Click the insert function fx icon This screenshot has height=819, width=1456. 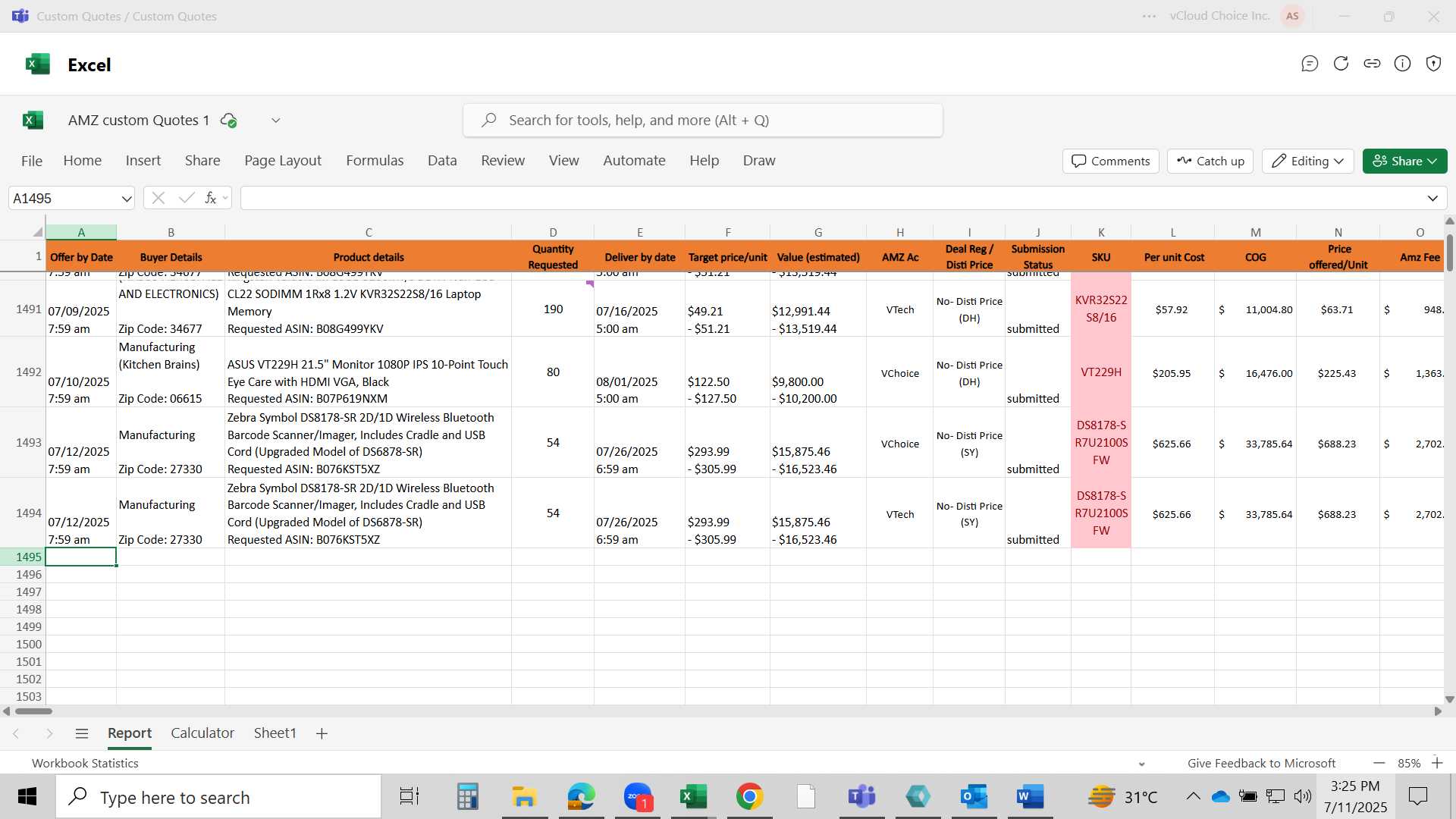pyautogui.click(x=210, y=198)
